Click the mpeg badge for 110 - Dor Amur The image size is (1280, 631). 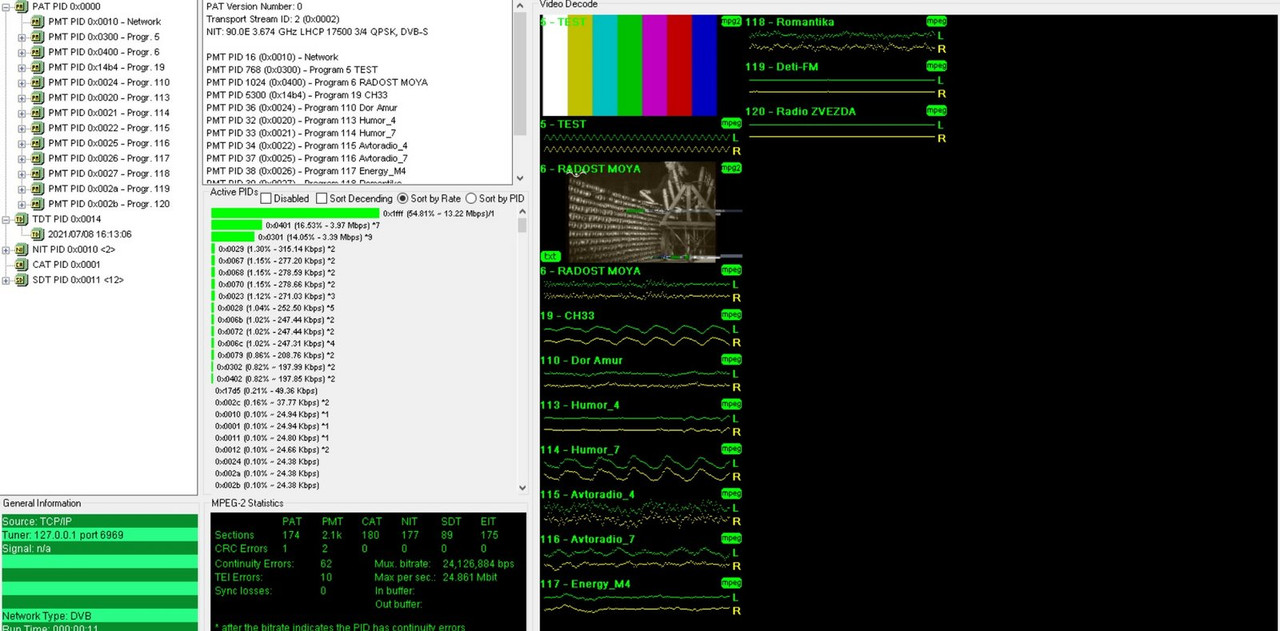coord(731,360)
